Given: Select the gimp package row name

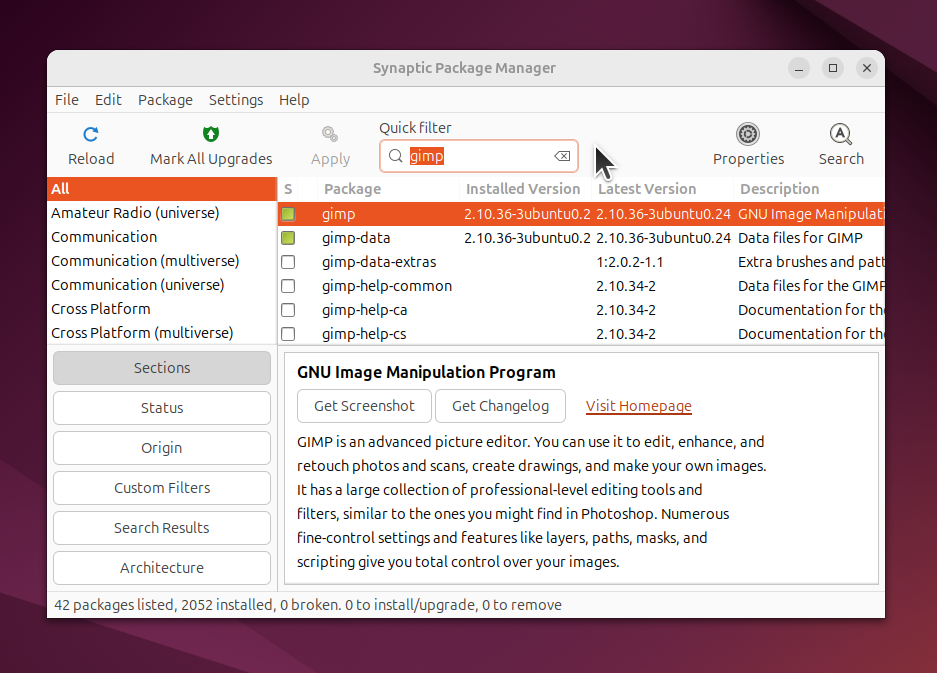Looking at the screenshot, I should [x=338, y=214].
